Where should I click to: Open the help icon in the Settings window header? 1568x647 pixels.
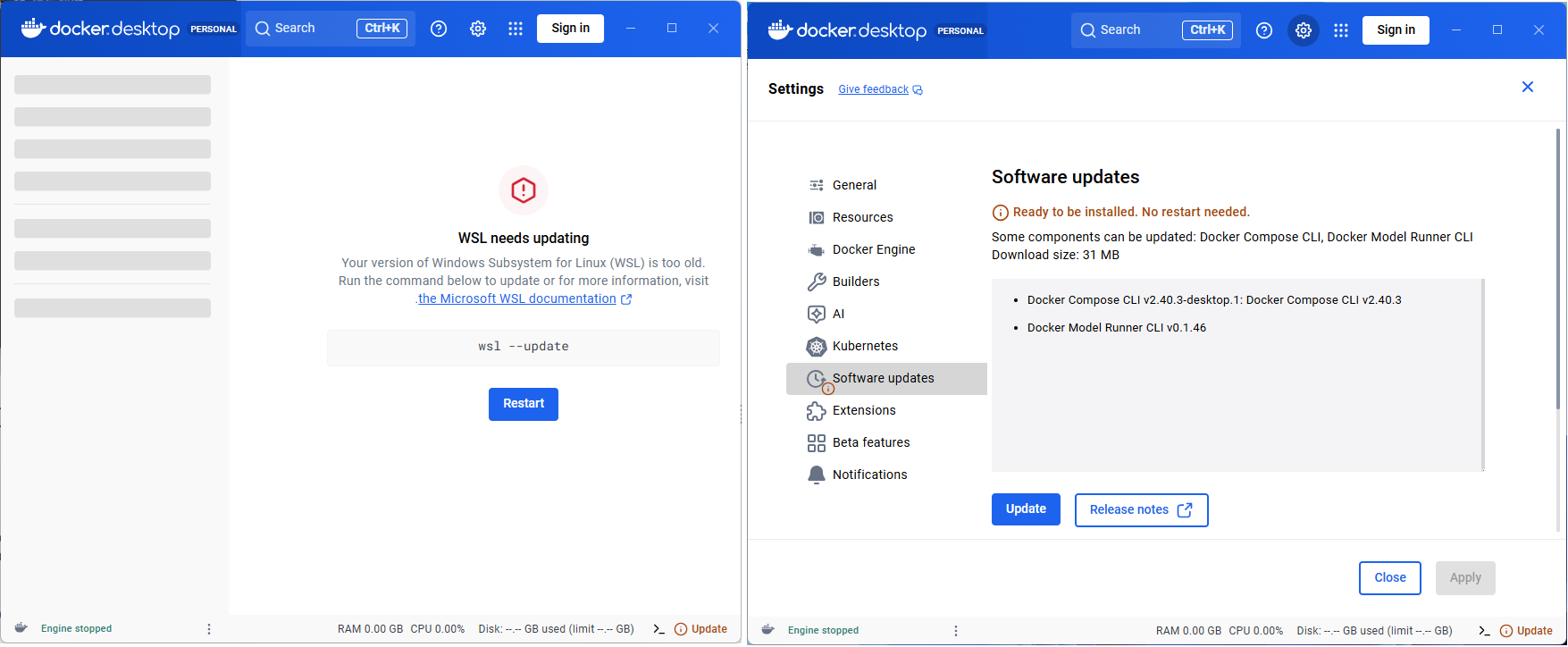click(1264, 30)
